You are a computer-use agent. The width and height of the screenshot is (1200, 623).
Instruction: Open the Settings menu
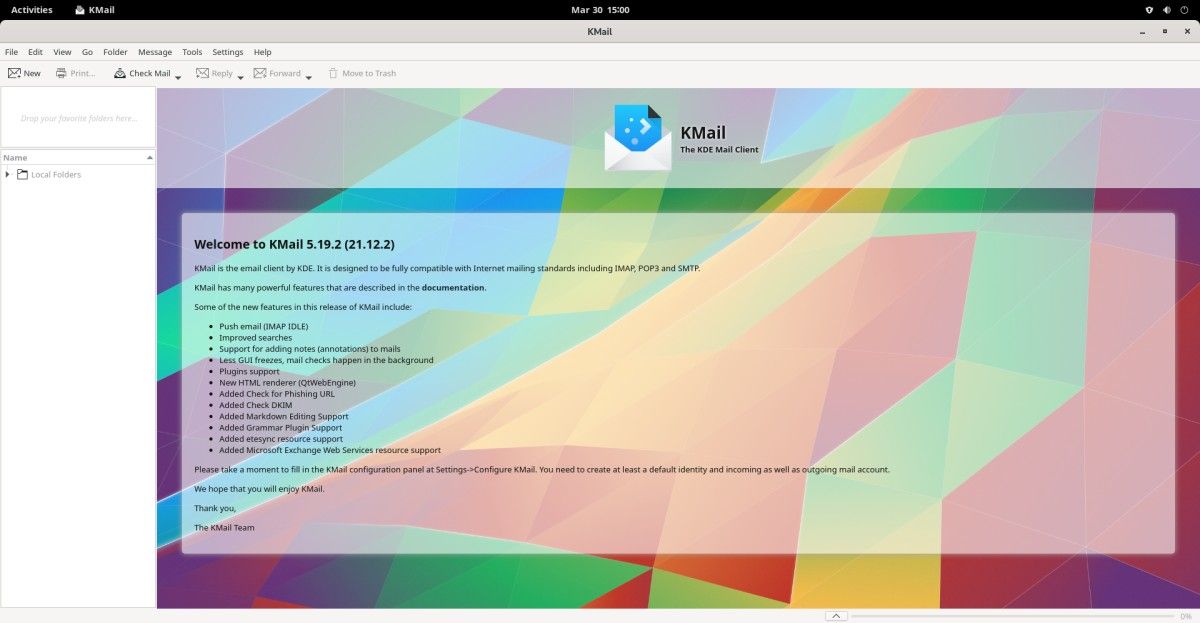coord(227,52)
